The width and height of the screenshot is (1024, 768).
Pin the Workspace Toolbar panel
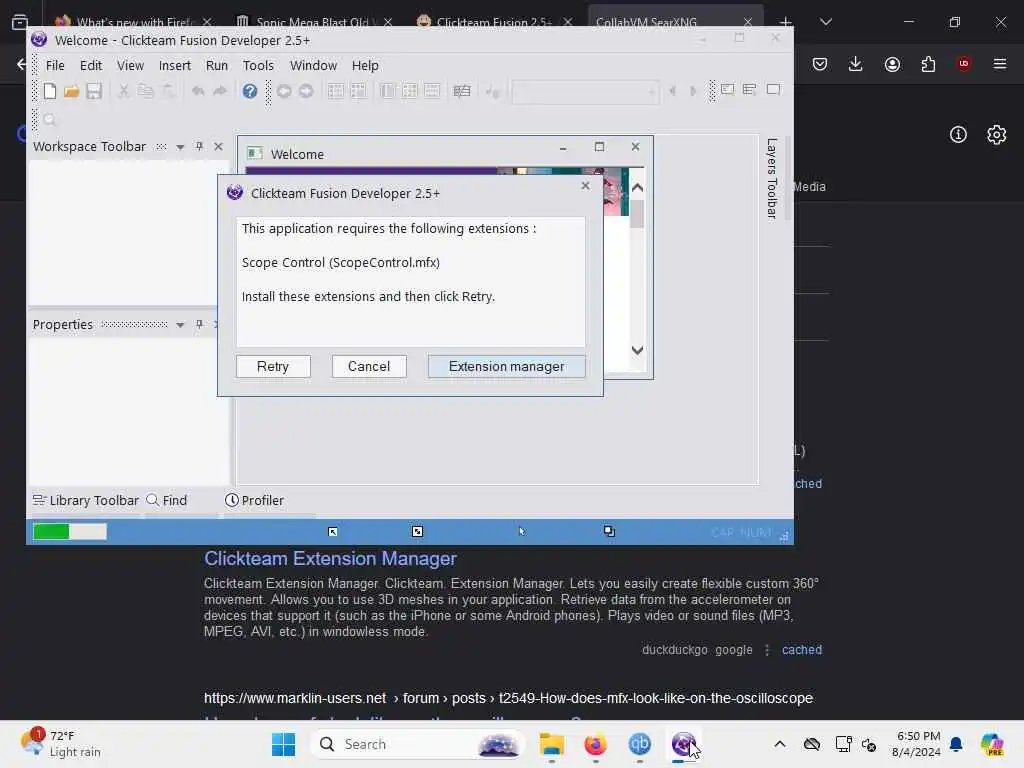(x=199, y=146)
